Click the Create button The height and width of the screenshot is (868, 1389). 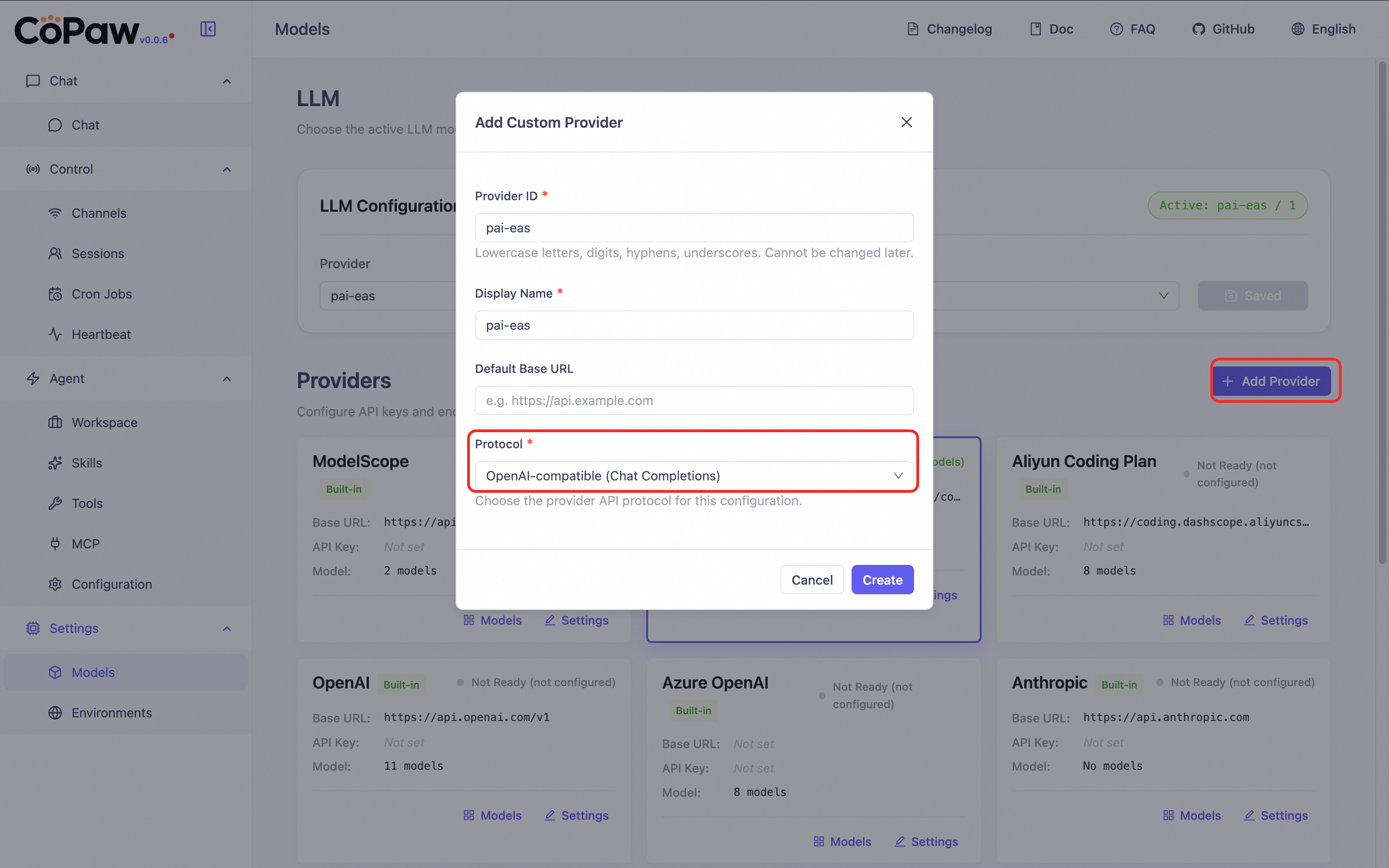881,580
